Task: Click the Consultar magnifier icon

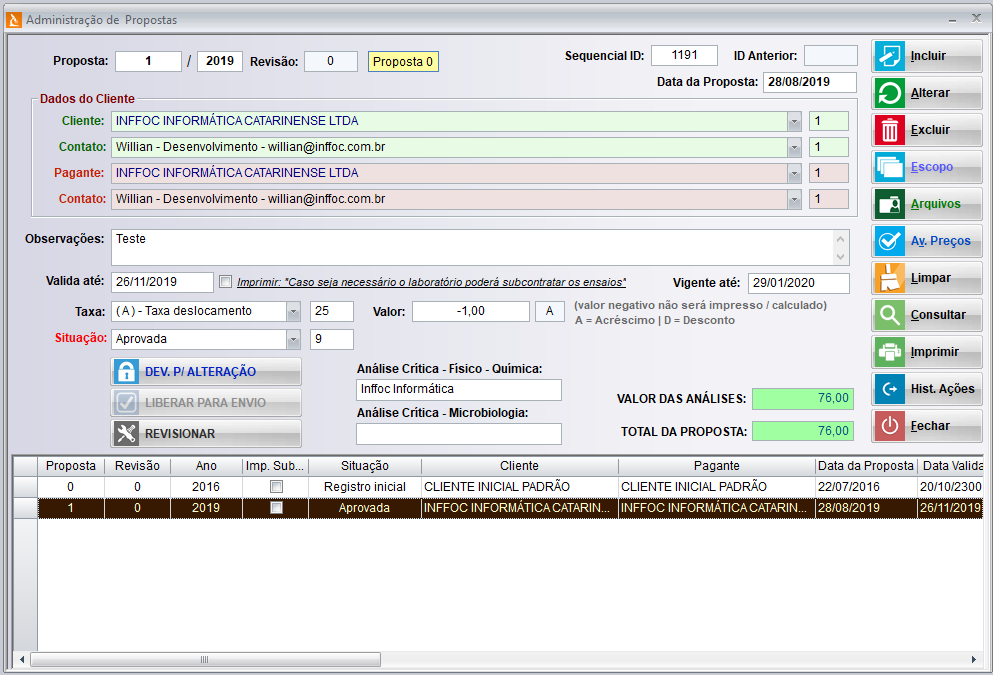Action: [x=889, y=315]
